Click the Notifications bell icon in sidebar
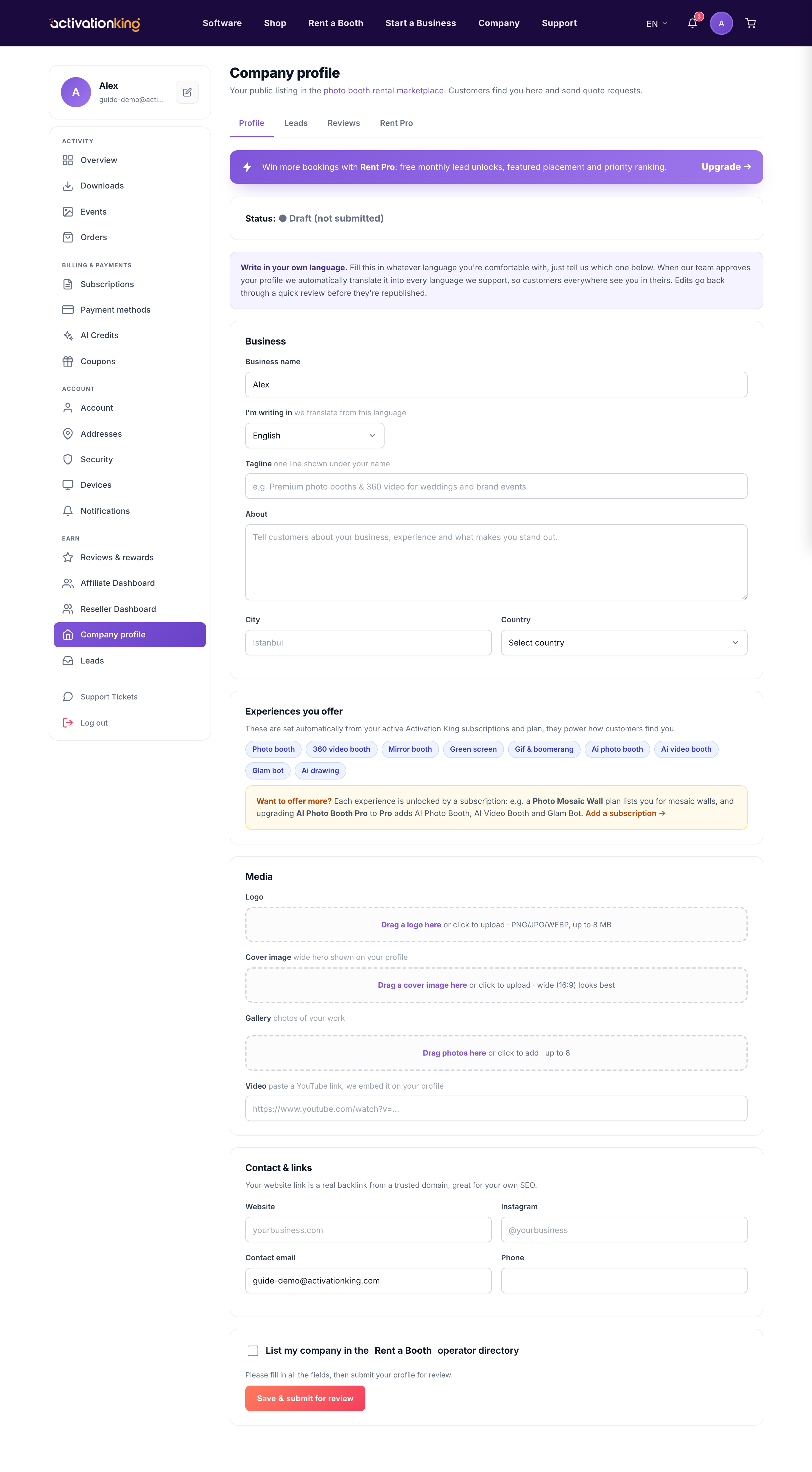Viewport: 812px width, 1472px height. pos(68,511)
